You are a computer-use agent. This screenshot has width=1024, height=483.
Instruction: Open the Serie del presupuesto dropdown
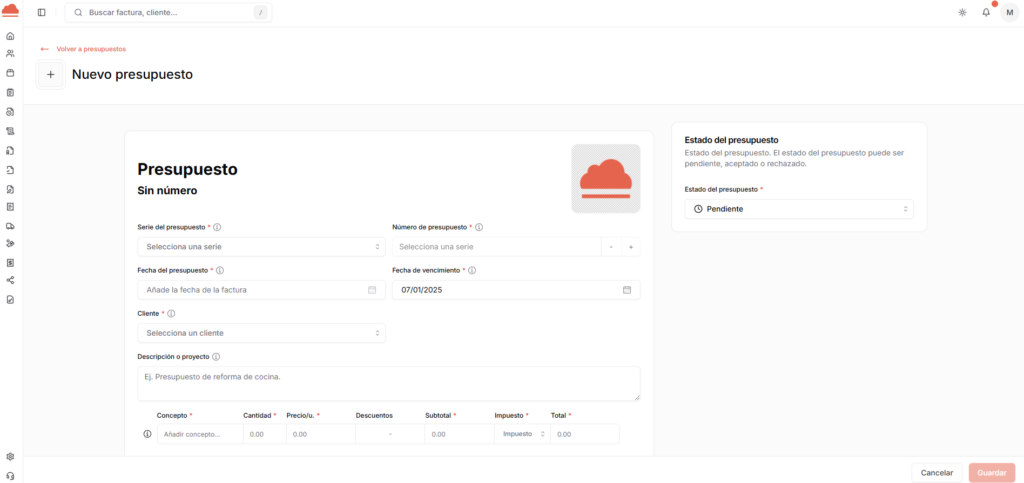click(261, 247)
